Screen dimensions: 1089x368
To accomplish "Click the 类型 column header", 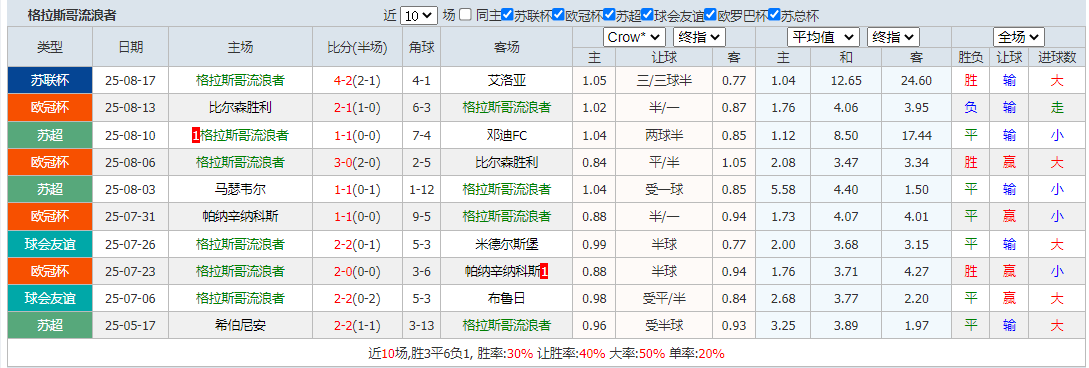I will pos(50,47).
